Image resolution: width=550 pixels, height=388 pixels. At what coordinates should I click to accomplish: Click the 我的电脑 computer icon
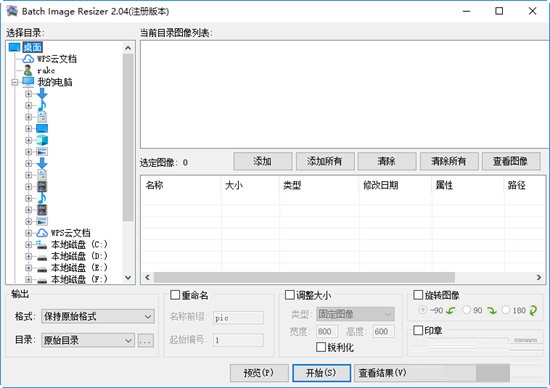click(28, 82)
